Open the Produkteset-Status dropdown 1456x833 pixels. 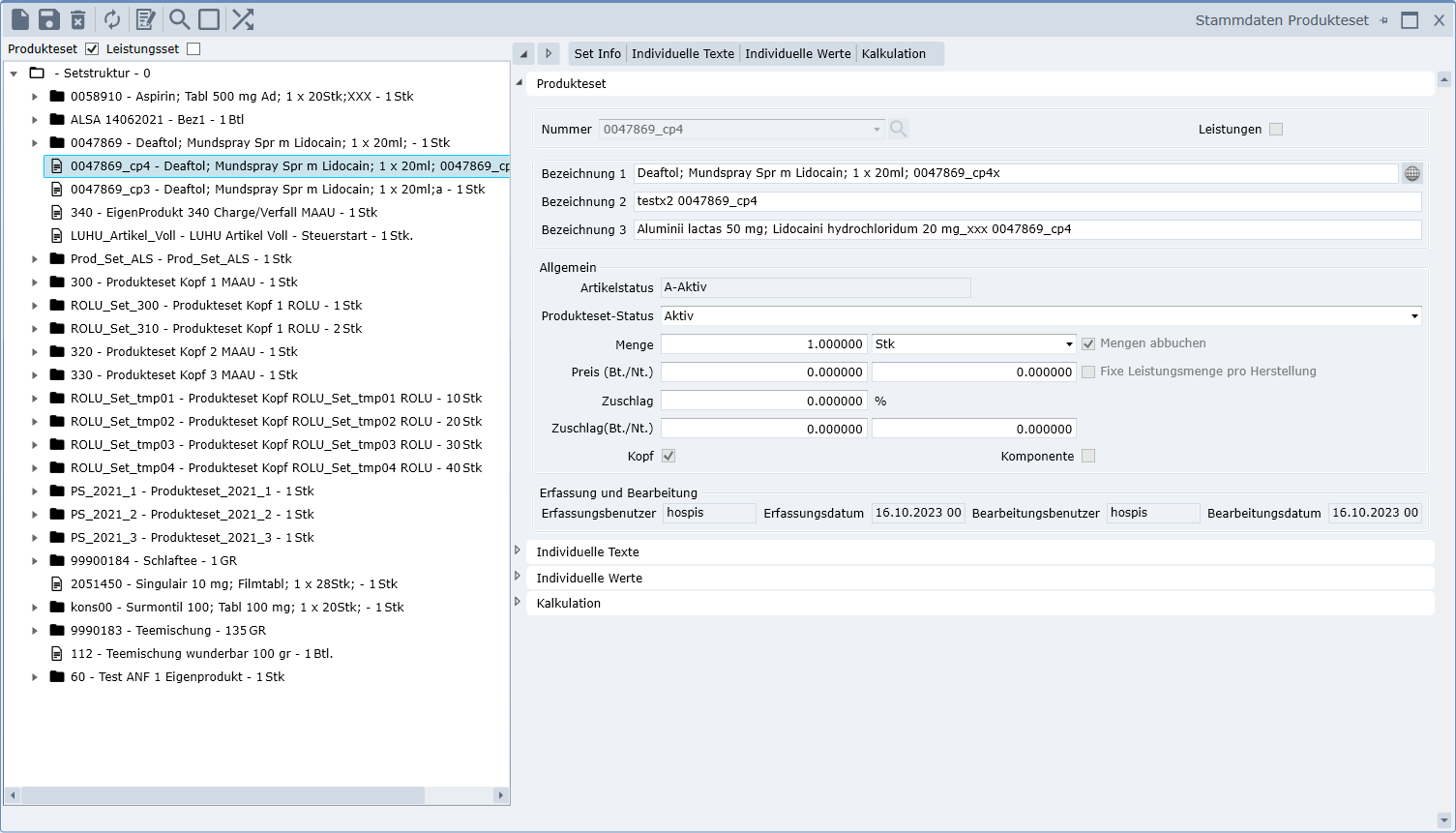(1414, 316)
